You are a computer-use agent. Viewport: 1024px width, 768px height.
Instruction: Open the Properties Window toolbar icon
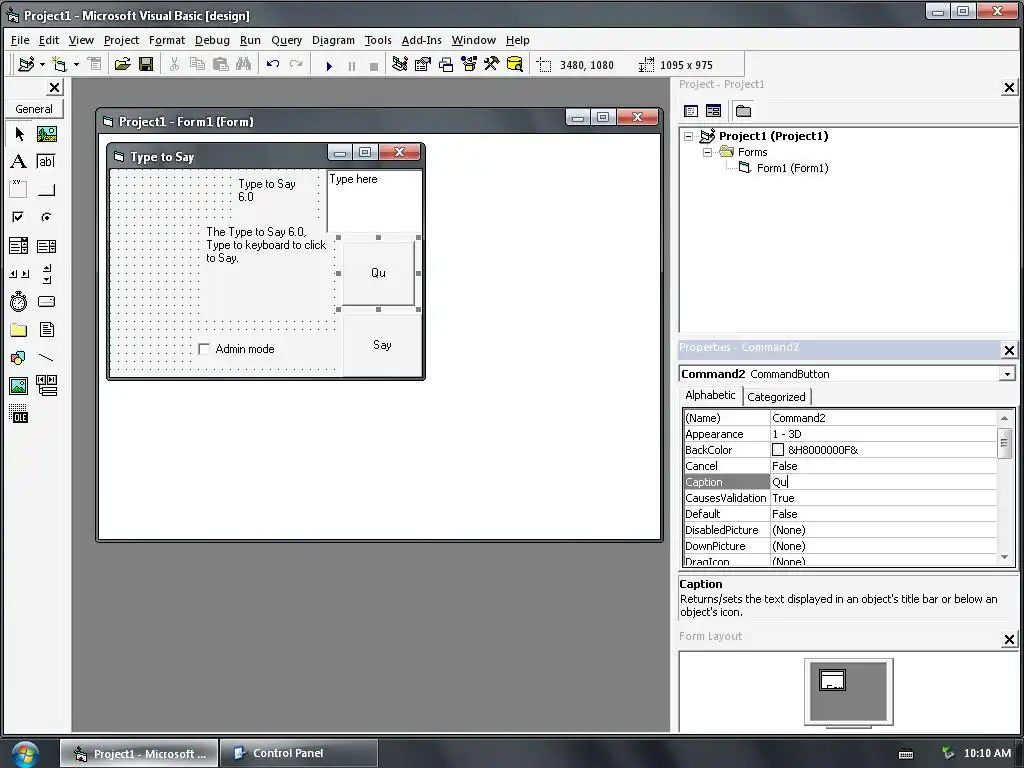(x=423, y=64)
